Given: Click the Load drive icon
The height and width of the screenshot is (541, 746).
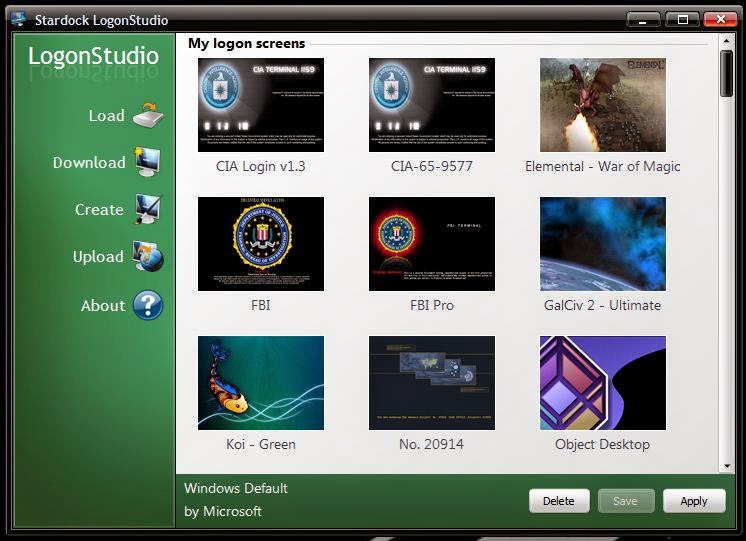Looking at the screenshot, I should click(x=147, y=115).
